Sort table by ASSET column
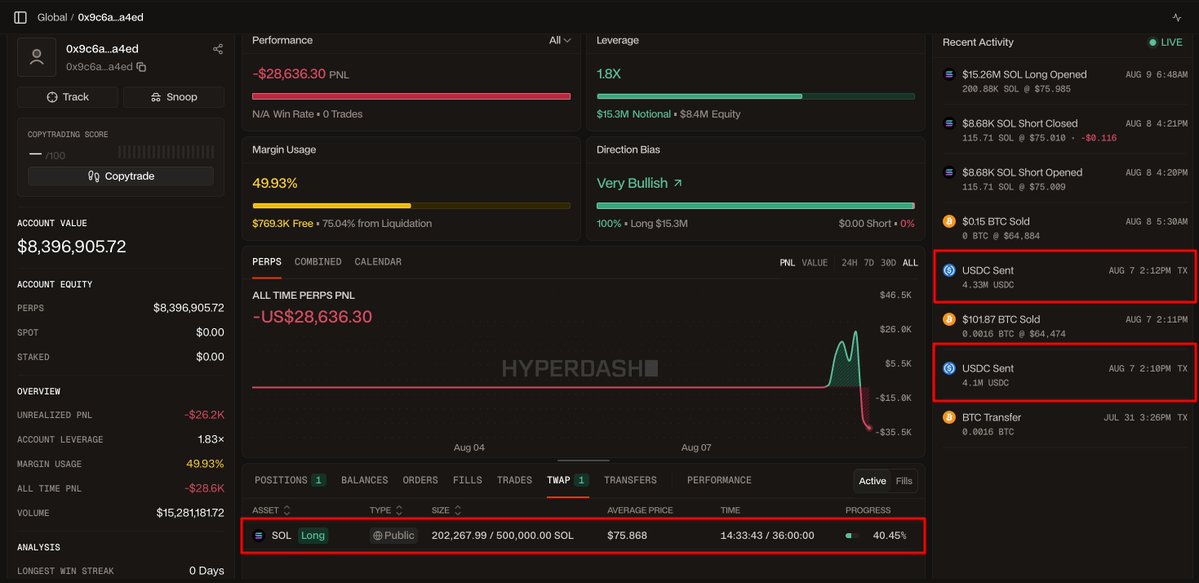 tap(271, 510)
